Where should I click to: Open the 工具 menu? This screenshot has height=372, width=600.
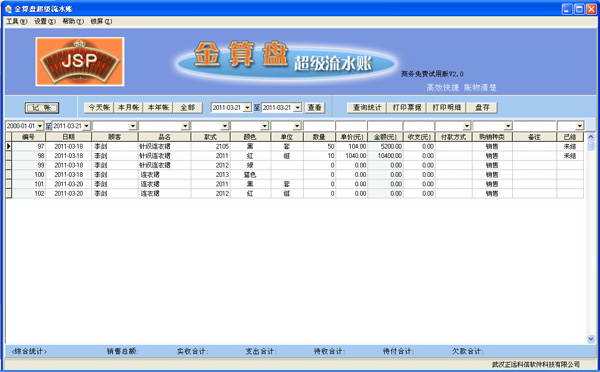[x=16, y=21]
